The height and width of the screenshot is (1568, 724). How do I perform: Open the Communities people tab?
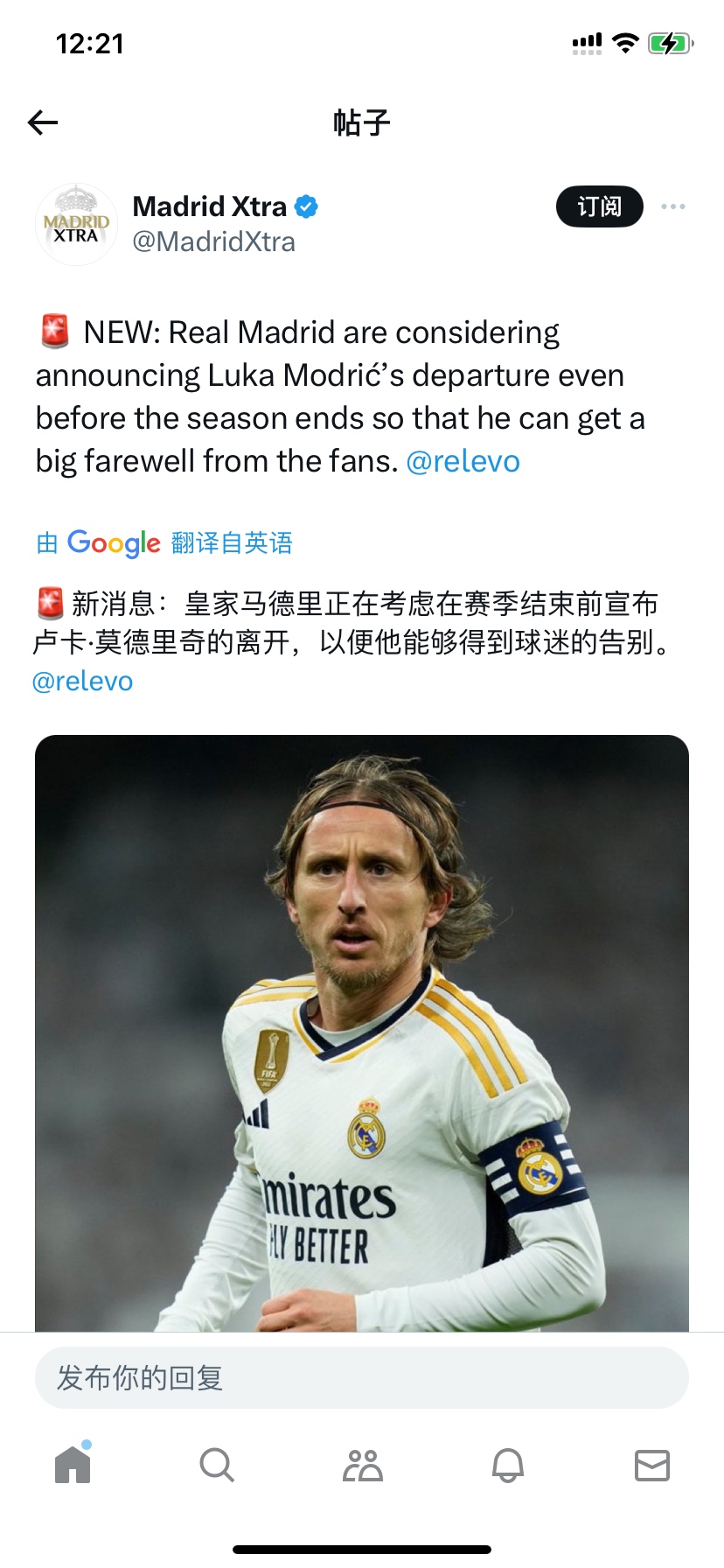(x=363, y=1464)
